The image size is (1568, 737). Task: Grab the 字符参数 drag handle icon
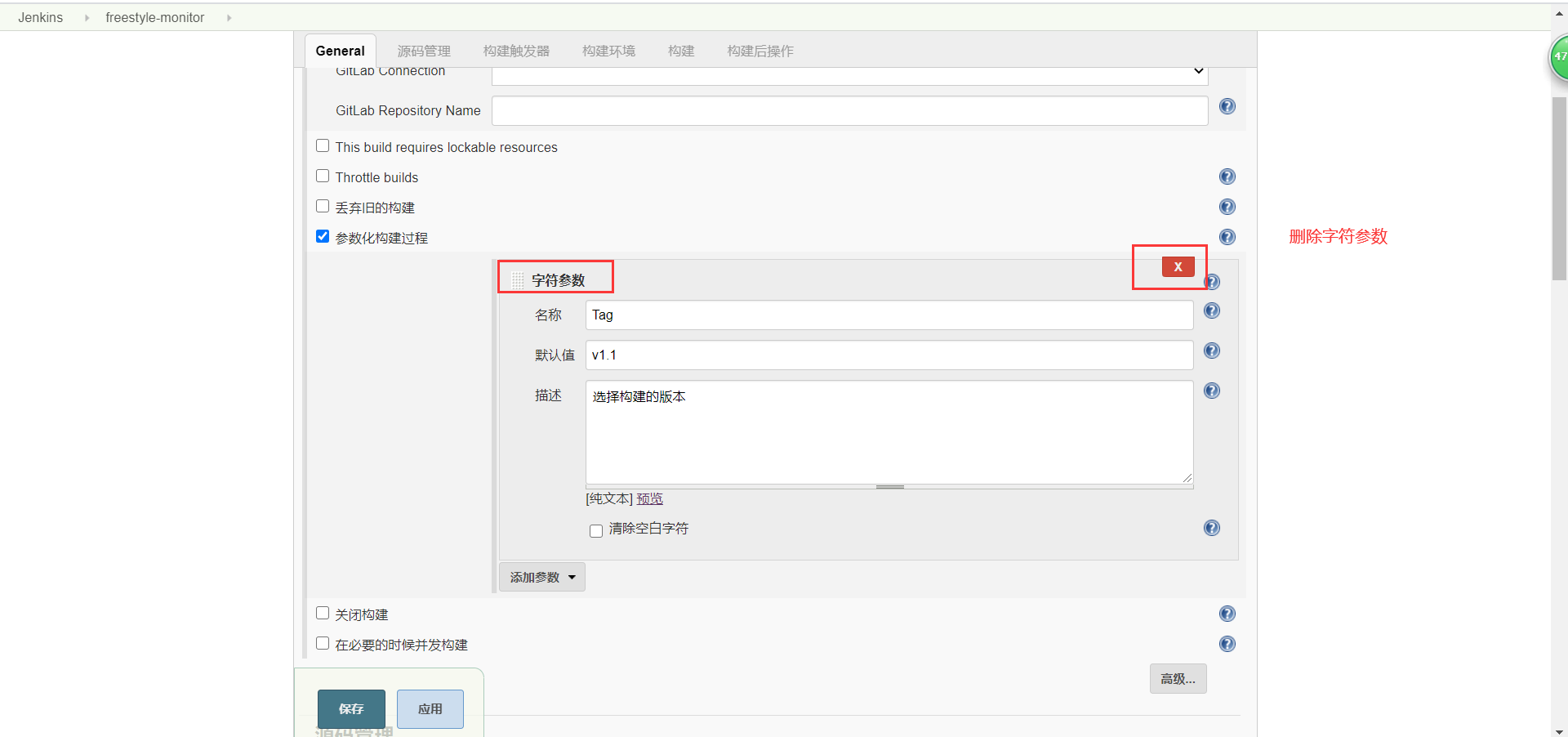518,280
